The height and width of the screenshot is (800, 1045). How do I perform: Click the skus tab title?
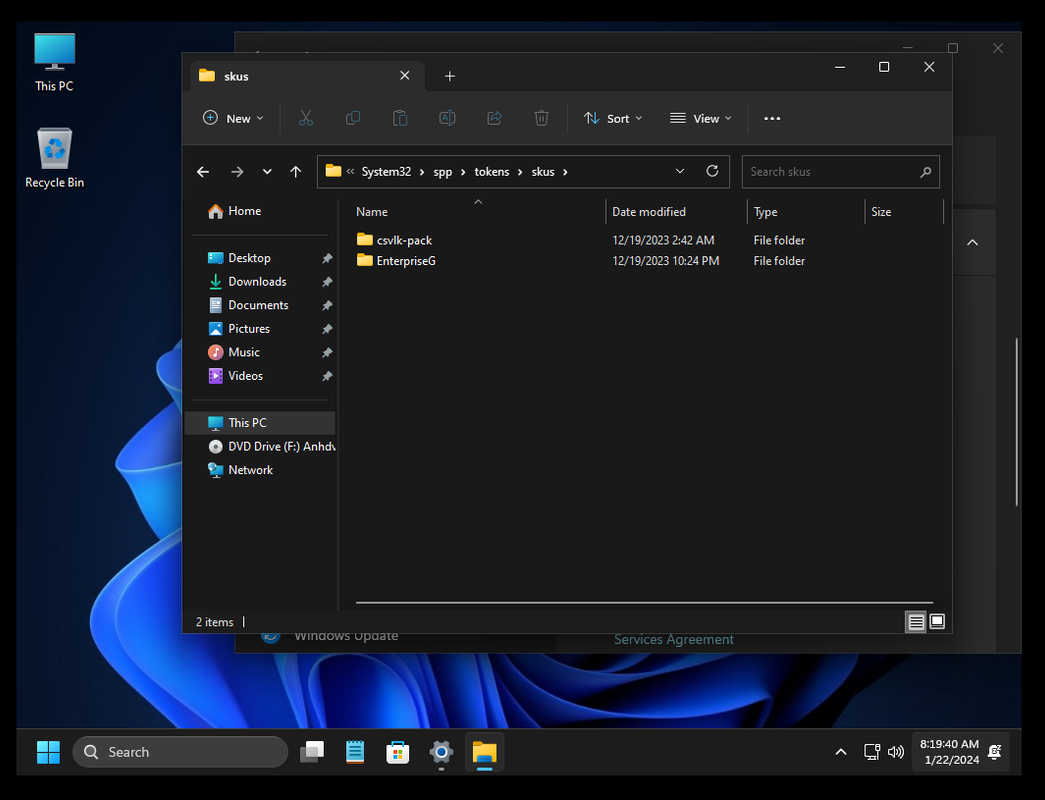click(236, 77)
